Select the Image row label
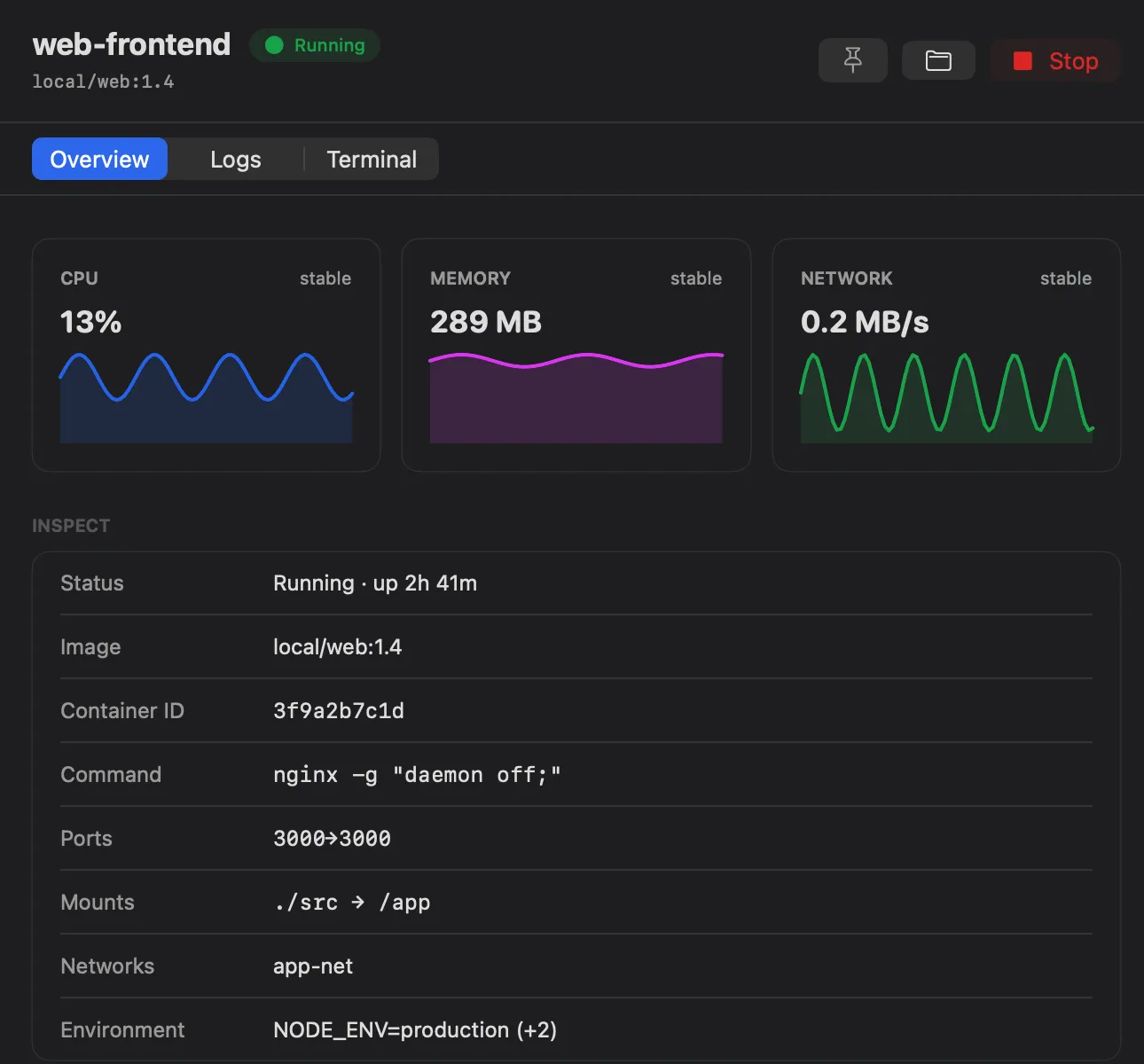This screenshot has height=1064, width=1144. [x=90, y=646]
